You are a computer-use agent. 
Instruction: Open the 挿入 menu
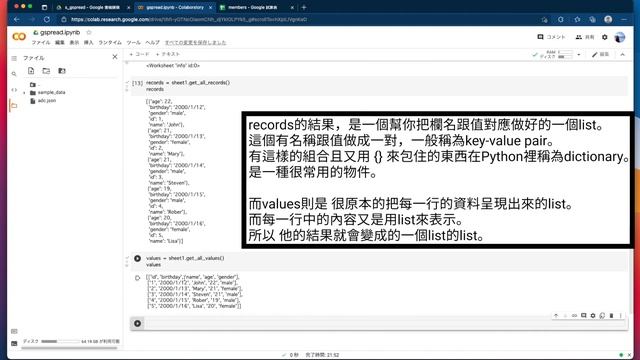coord(88,42)
